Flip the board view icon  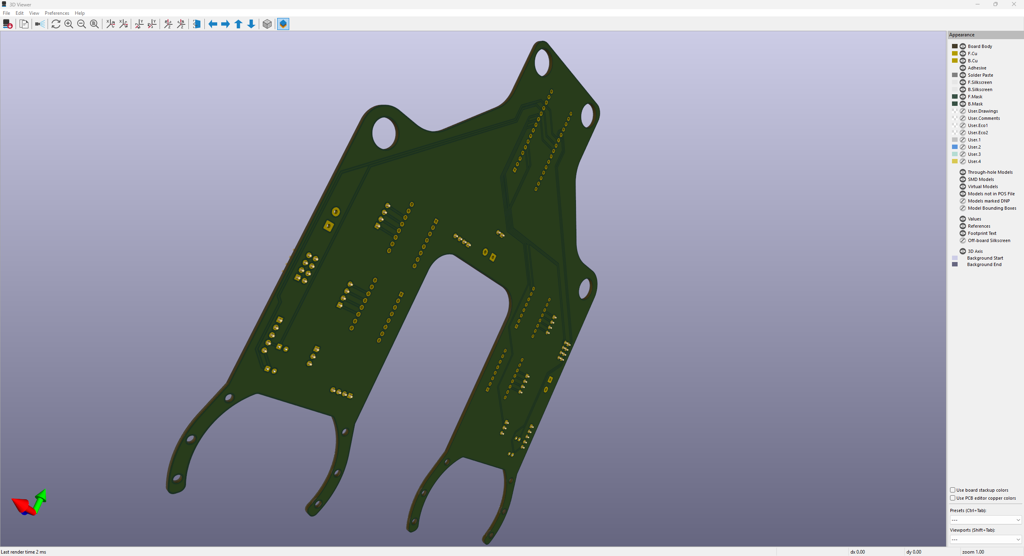coord(197,24)
